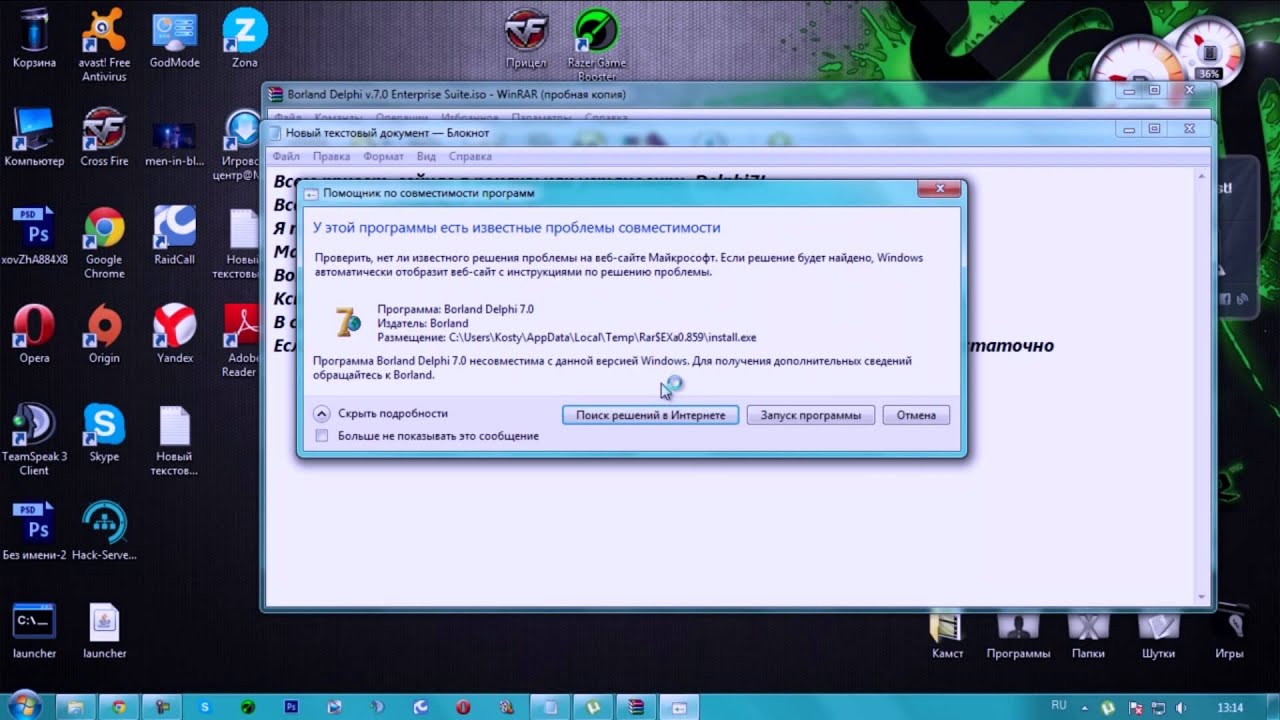Click the Windows Start button

(x=24, y=706)
